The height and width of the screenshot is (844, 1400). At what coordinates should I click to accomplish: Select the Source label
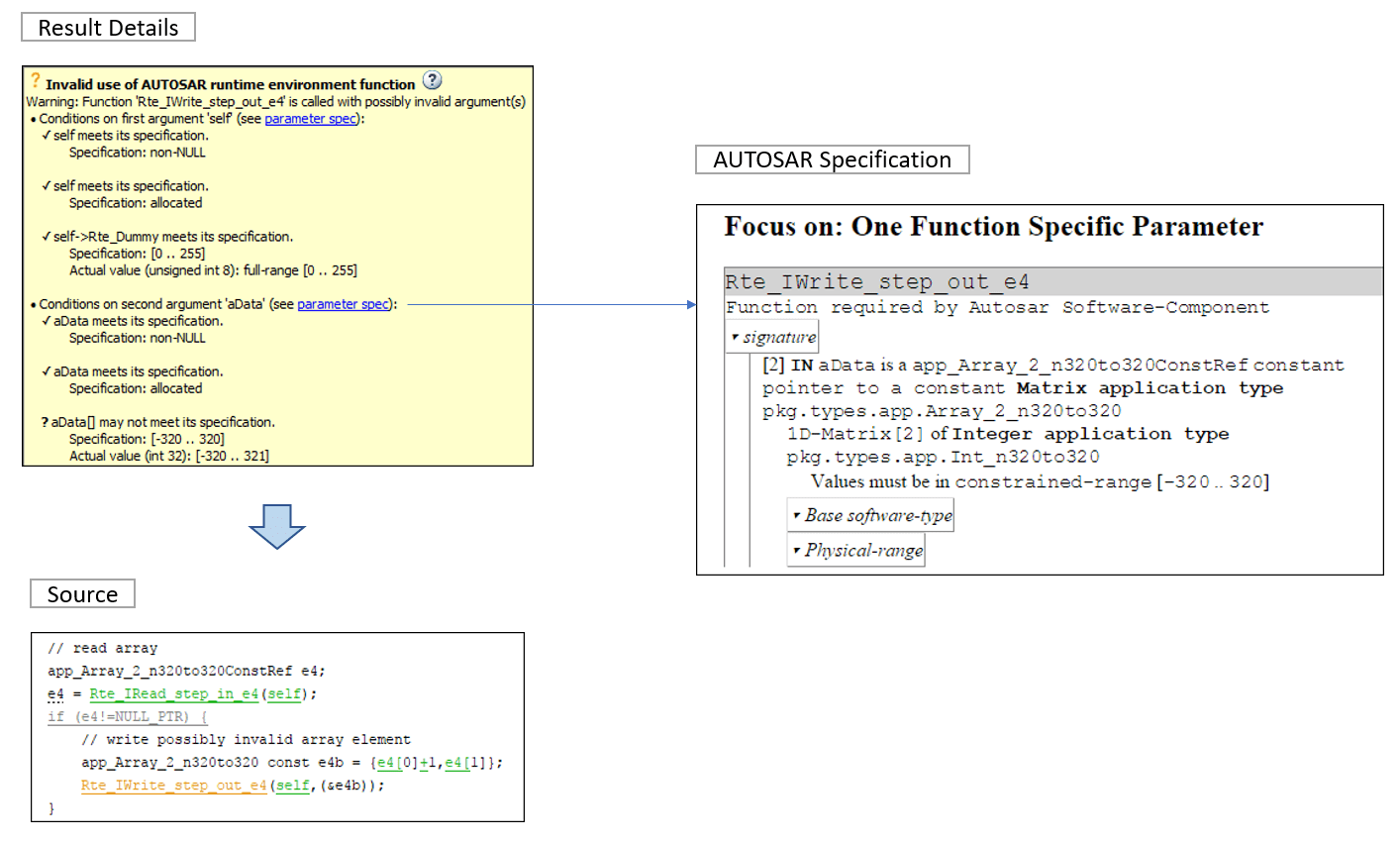click(82, 594)
